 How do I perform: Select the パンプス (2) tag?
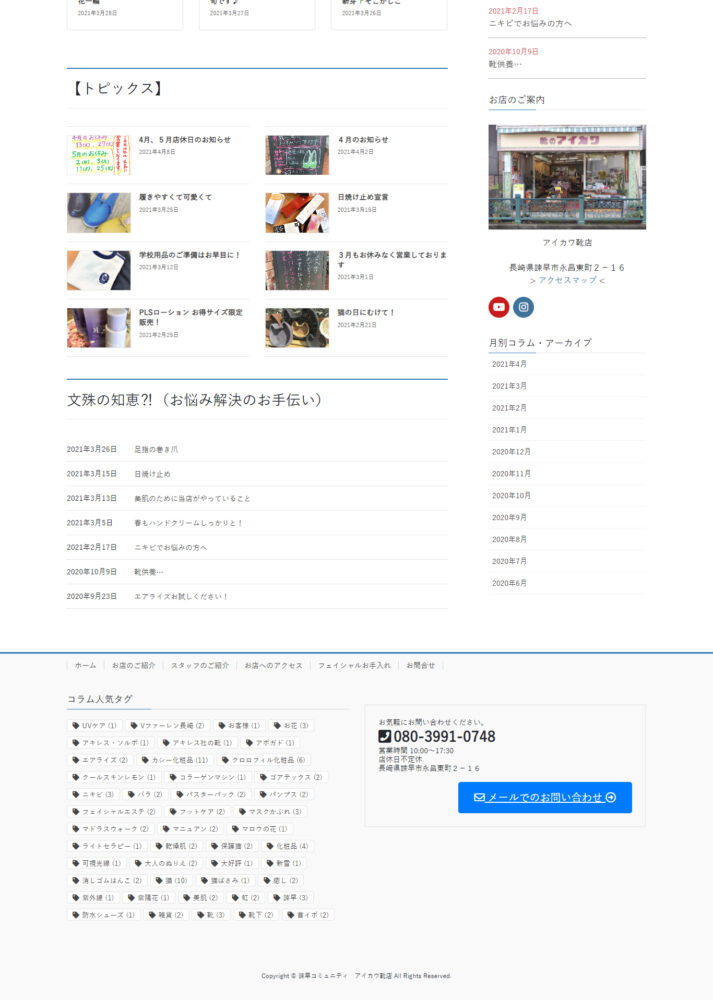(284, 795)
